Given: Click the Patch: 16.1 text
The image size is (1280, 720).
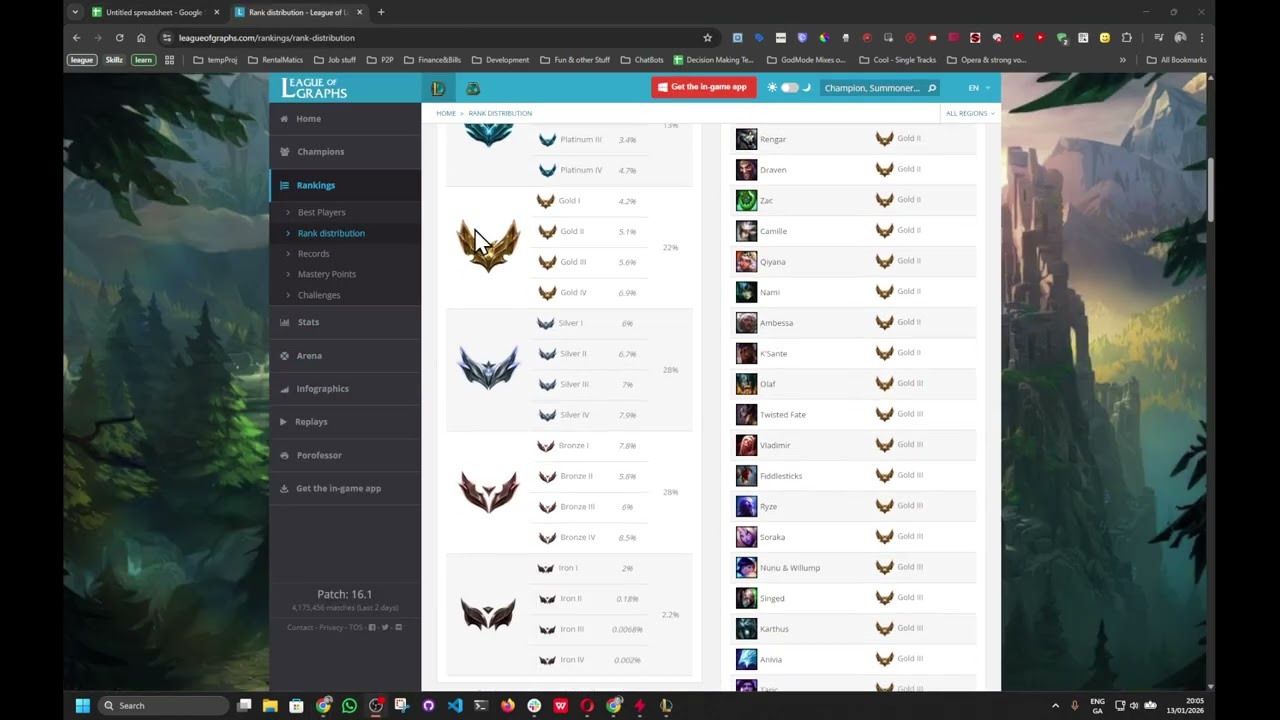Looking at the screenshot, I should tap(345, 594).
